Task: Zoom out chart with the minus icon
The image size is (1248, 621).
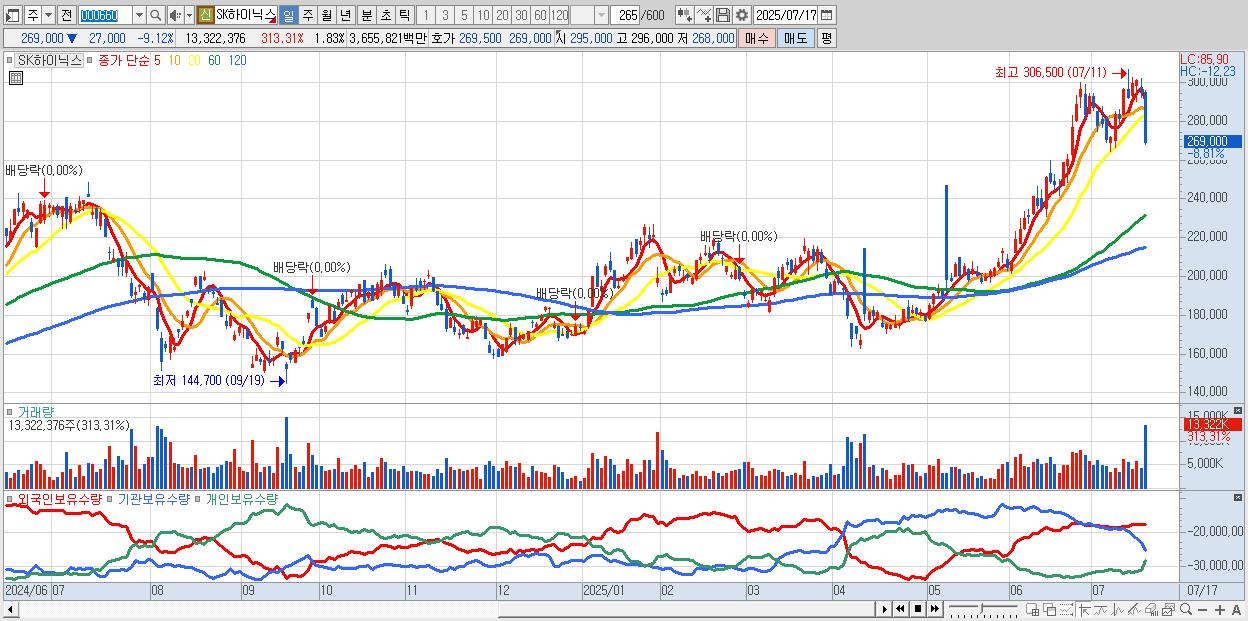Action: pyautogui.click(x=1202, y=609)
